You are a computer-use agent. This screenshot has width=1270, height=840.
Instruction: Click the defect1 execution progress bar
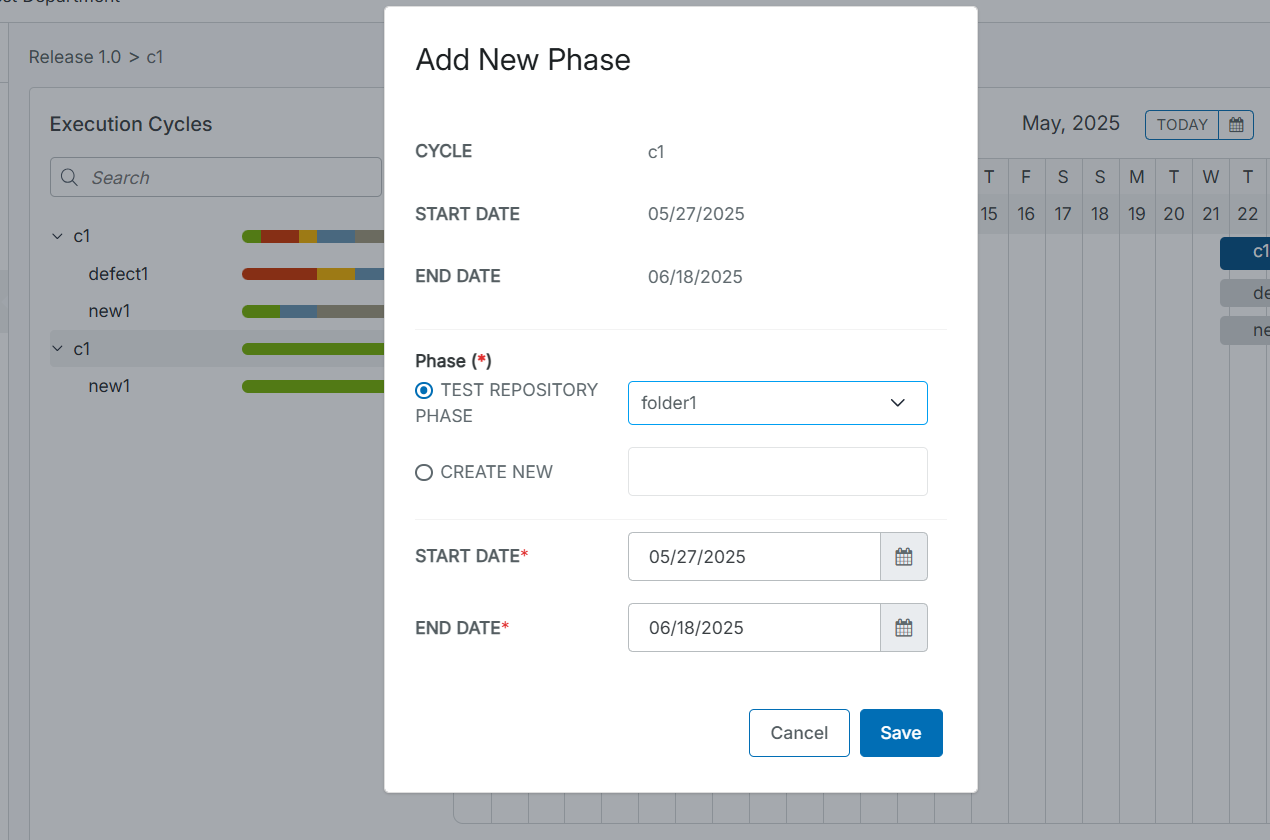pos(312,274)
